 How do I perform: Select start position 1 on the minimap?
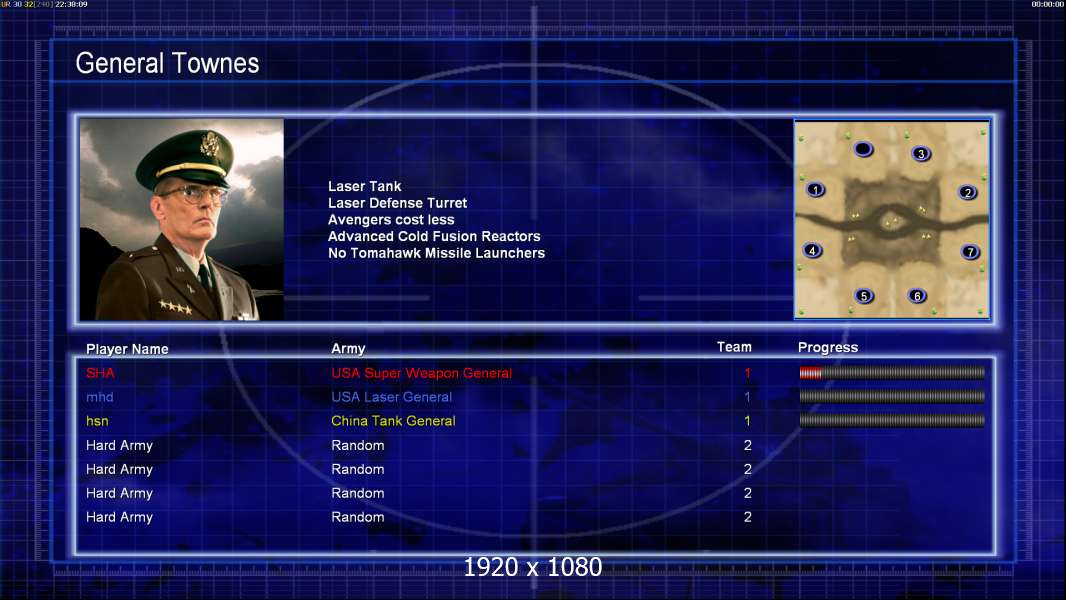pos(815,190)
